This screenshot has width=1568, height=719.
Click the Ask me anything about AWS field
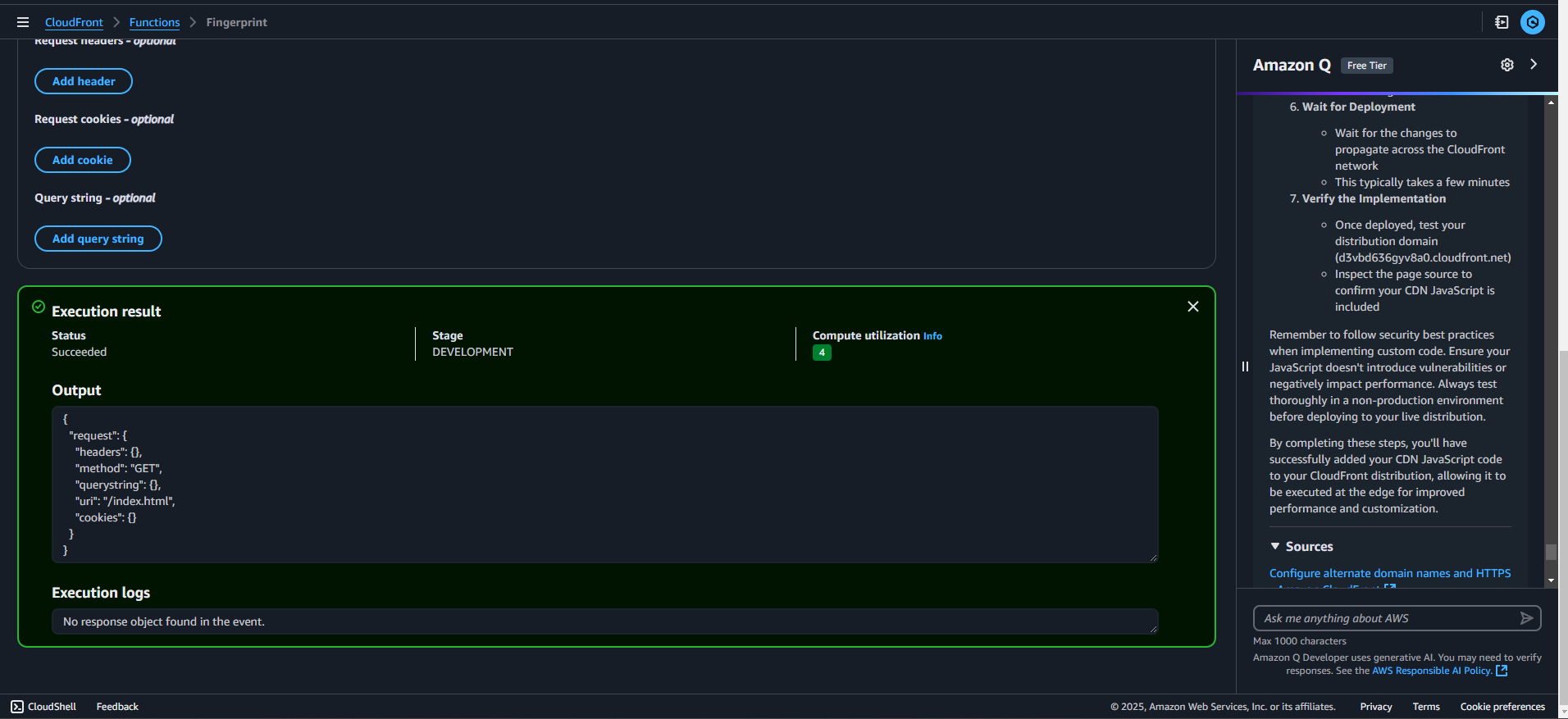point(1388,618)
